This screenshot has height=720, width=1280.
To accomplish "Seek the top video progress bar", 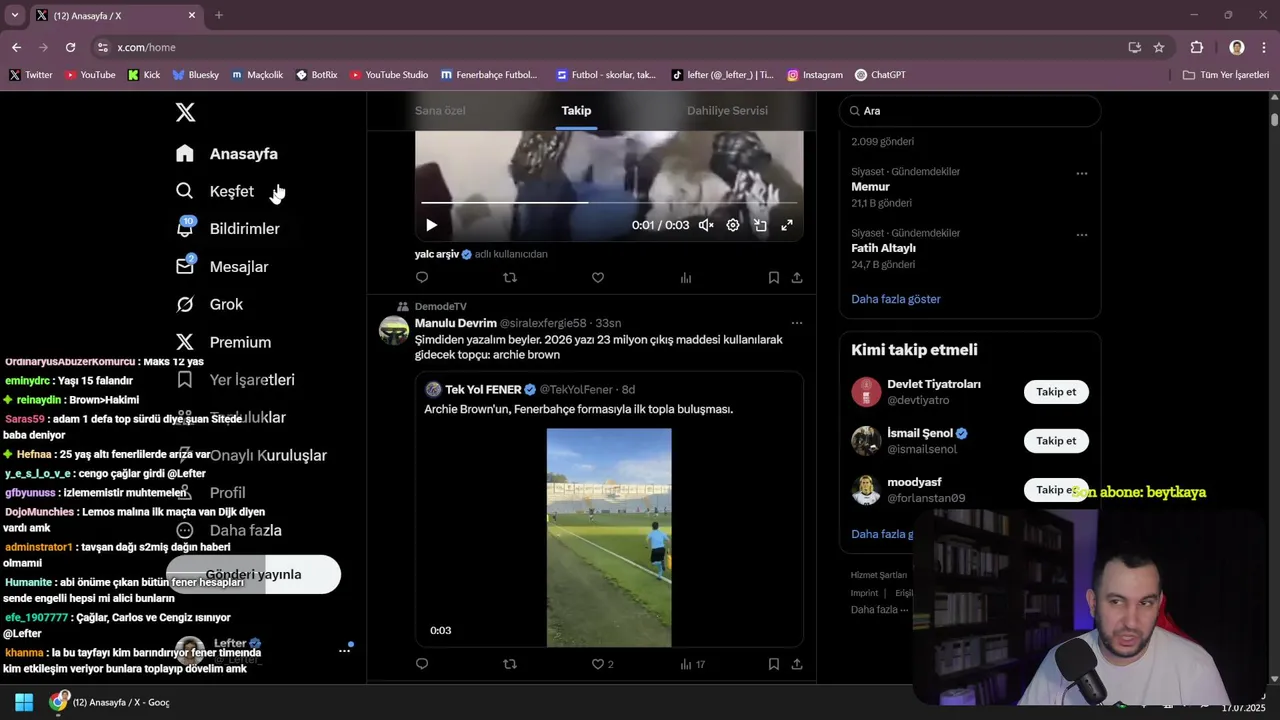I will (x=609, y=203).
